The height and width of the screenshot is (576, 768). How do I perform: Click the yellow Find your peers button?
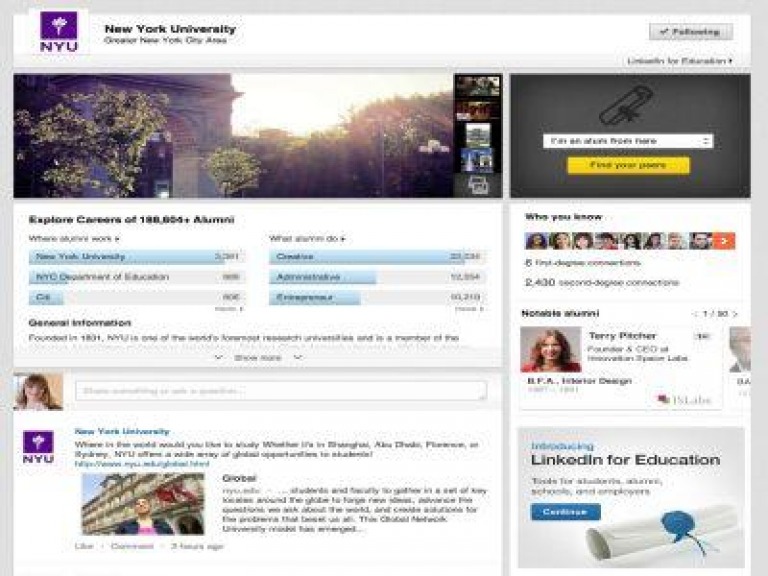coord(627,165)
